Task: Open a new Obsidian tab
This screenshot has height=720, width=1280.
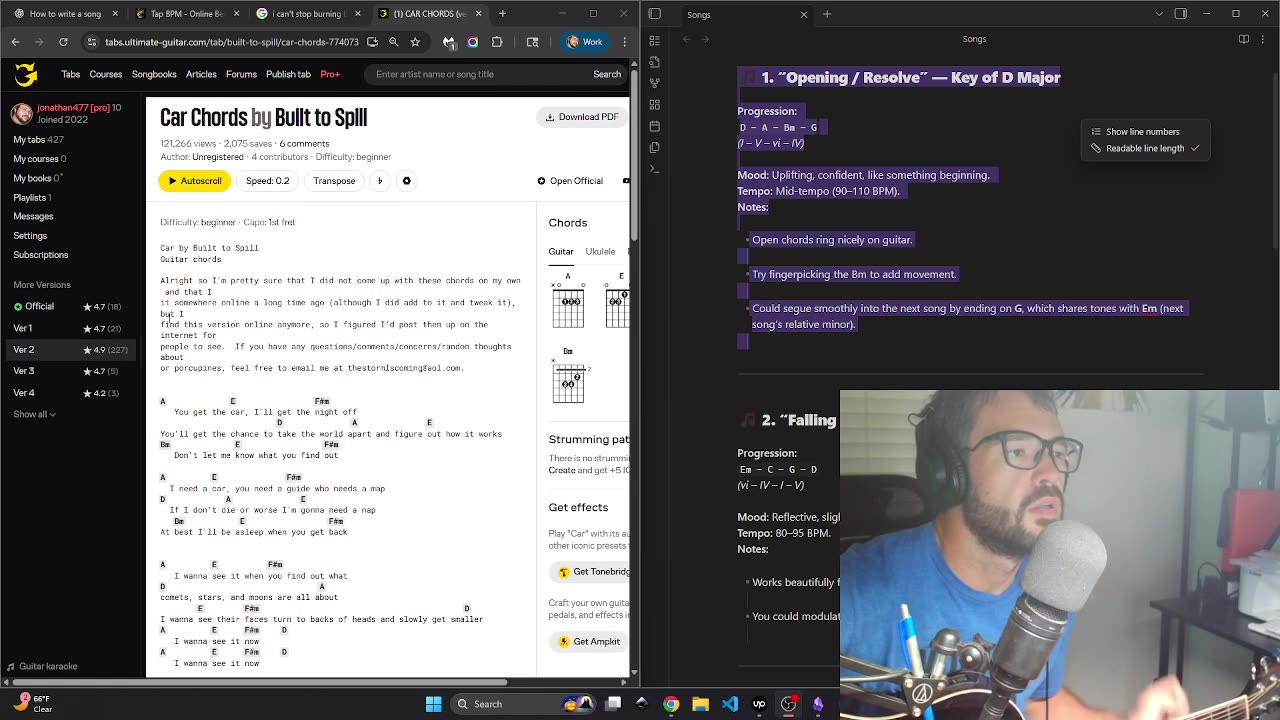Action: click(x=827, y=14)
